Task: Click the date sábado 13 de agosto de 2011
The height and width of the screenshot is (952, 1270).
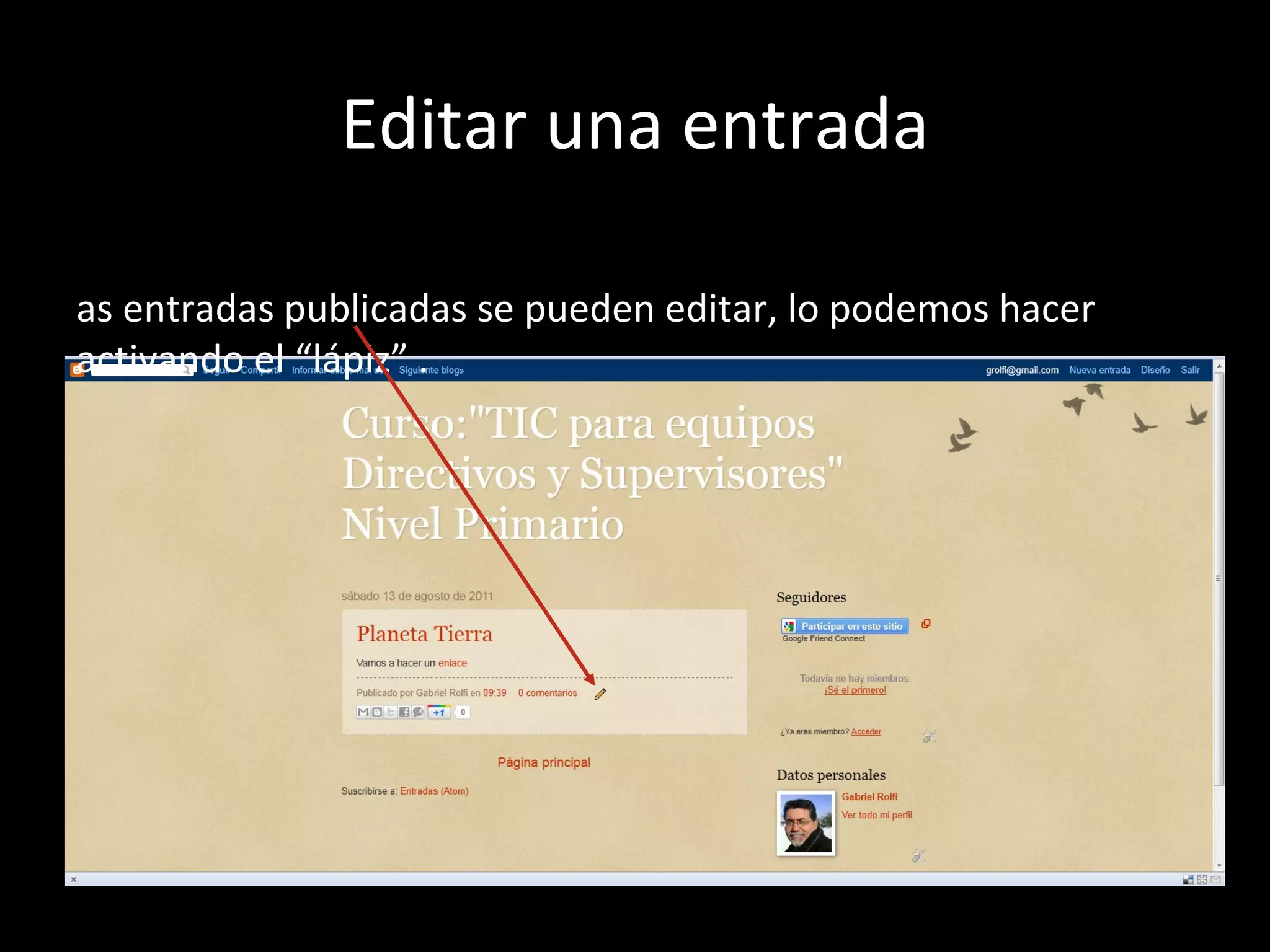Action: [x=417, y=596]
